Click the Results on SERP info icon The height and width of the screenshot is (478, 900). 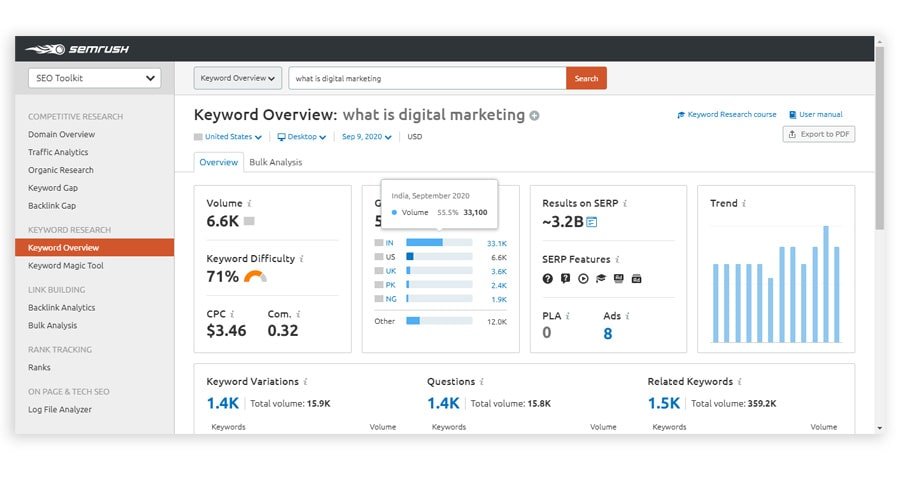[x=625, y=204]
